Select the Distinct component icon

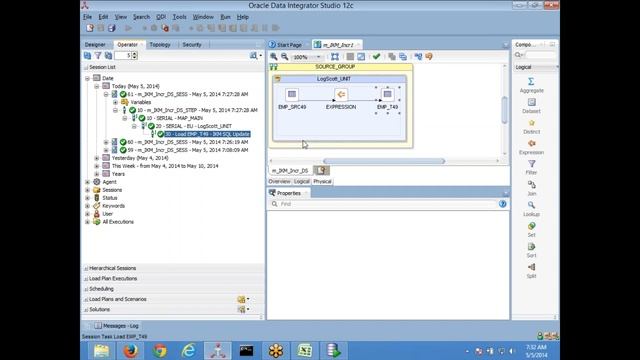click(531, 123)
